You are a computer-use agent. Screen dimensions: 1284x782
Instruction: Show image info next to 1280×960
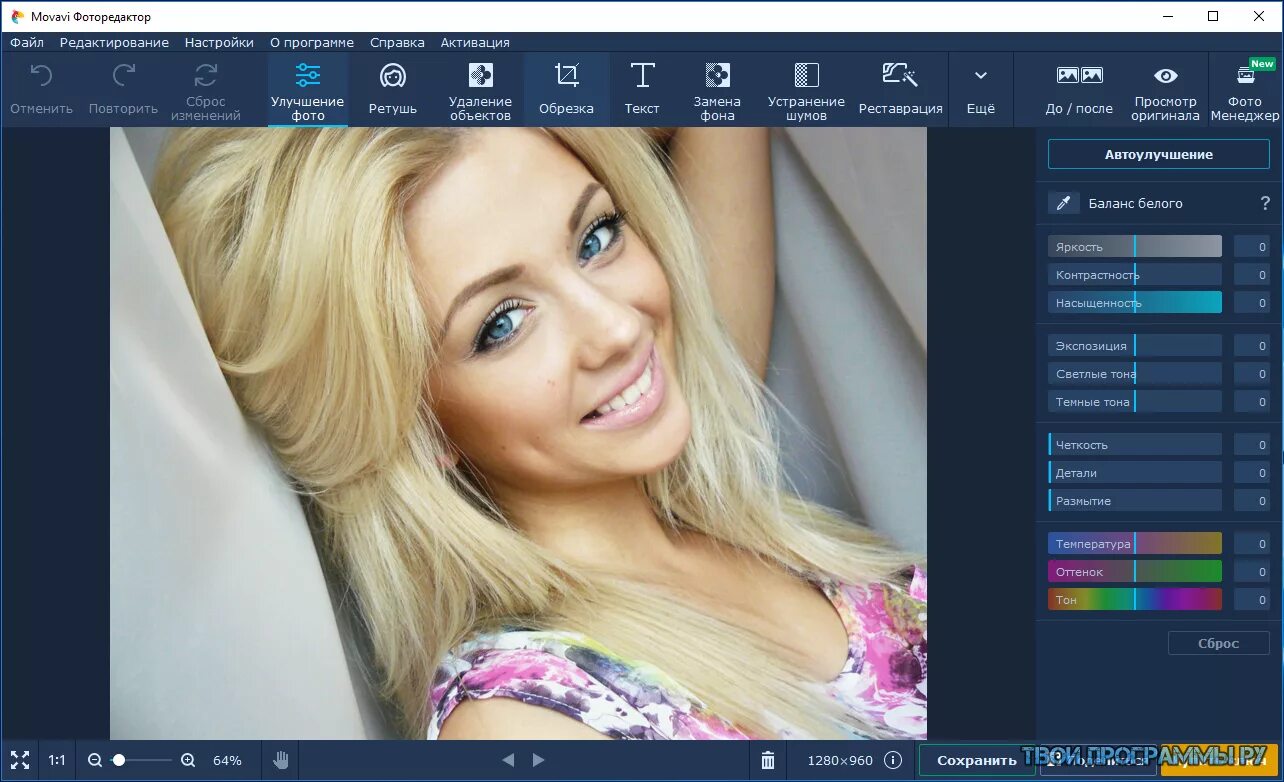click(893, 760)
